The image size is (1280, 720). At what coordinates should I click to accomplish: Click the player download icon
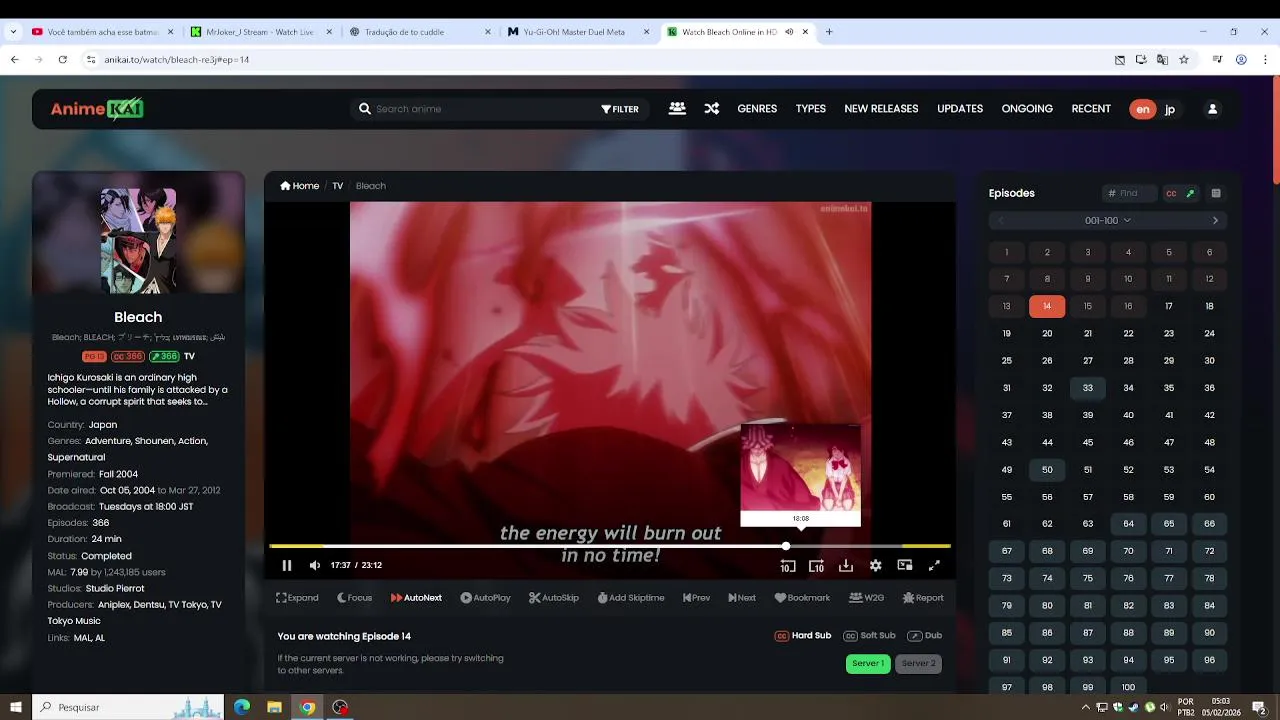(x=846, y=566)
